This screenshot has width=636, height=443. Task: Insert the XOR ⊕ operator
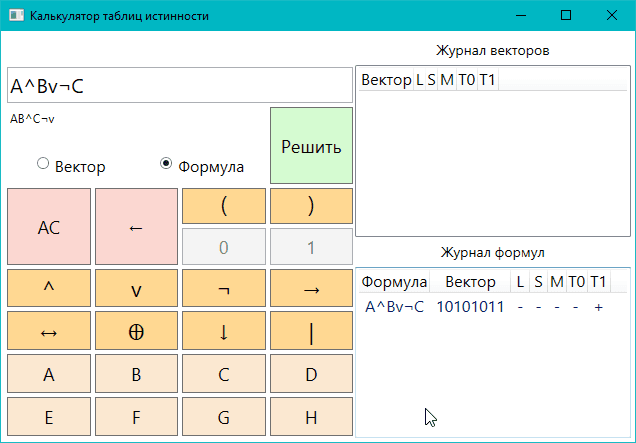(x=136, y=332)
